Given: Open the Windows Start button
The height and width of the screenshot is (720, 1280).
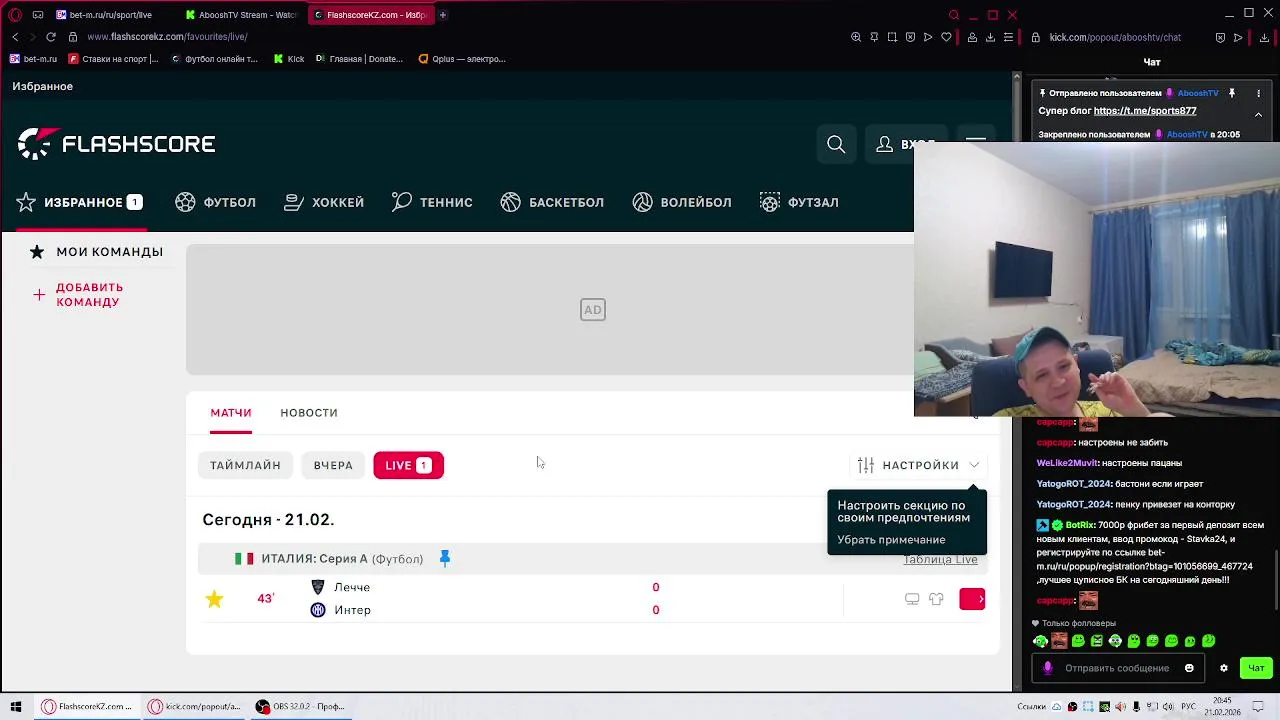Looking at the screenshot, I should tap(15, 706).
